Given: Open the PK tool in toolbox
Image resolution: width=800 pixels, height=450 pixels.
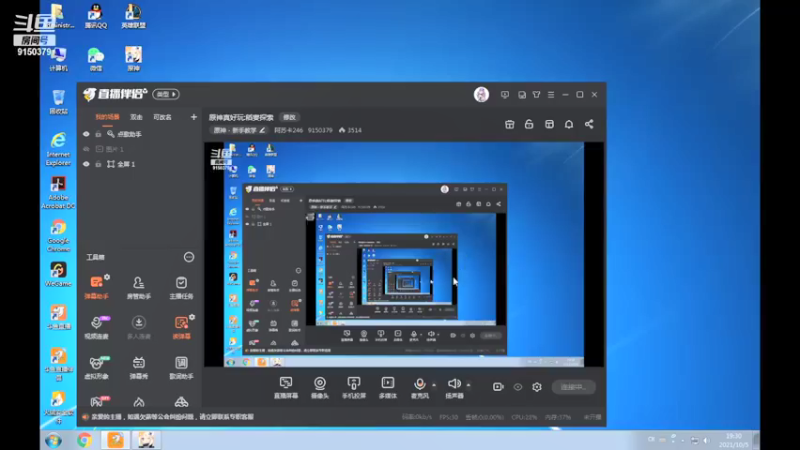Looking at the screenshot, I should (x=96, y=402).
